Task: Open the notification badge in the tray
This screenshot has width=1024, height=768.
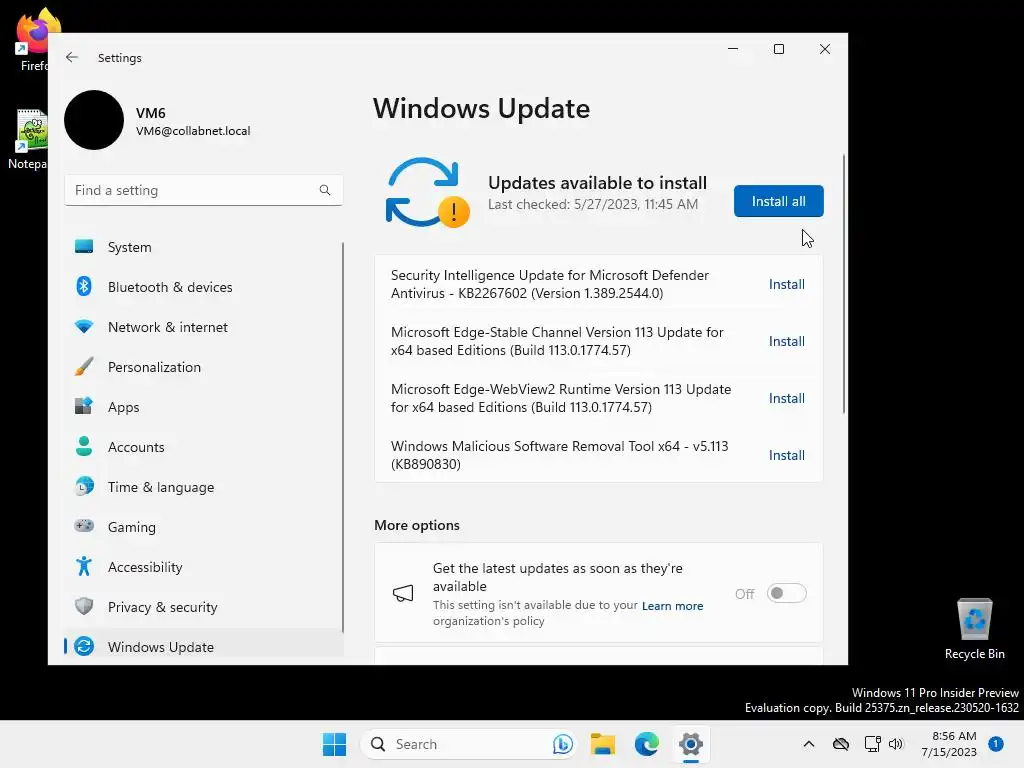Action: coord(996,744)
